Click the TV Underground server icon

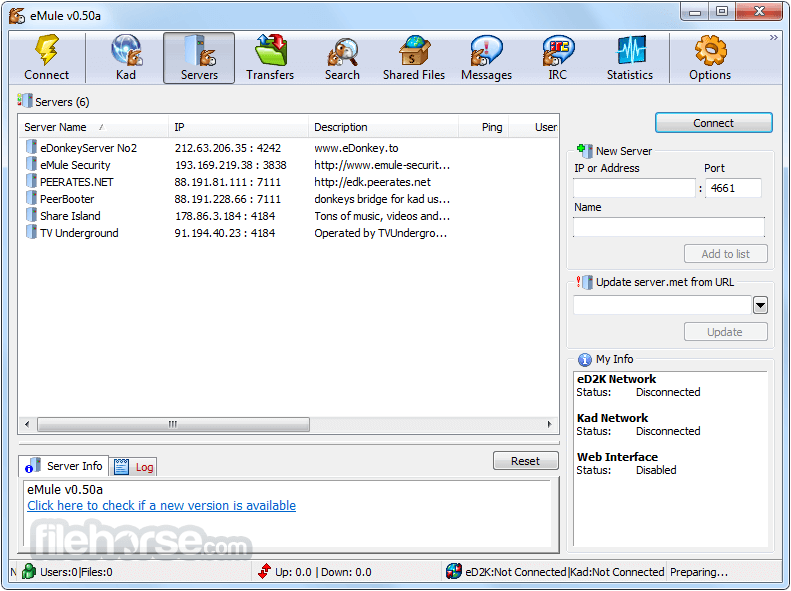(x=31, y=232)
